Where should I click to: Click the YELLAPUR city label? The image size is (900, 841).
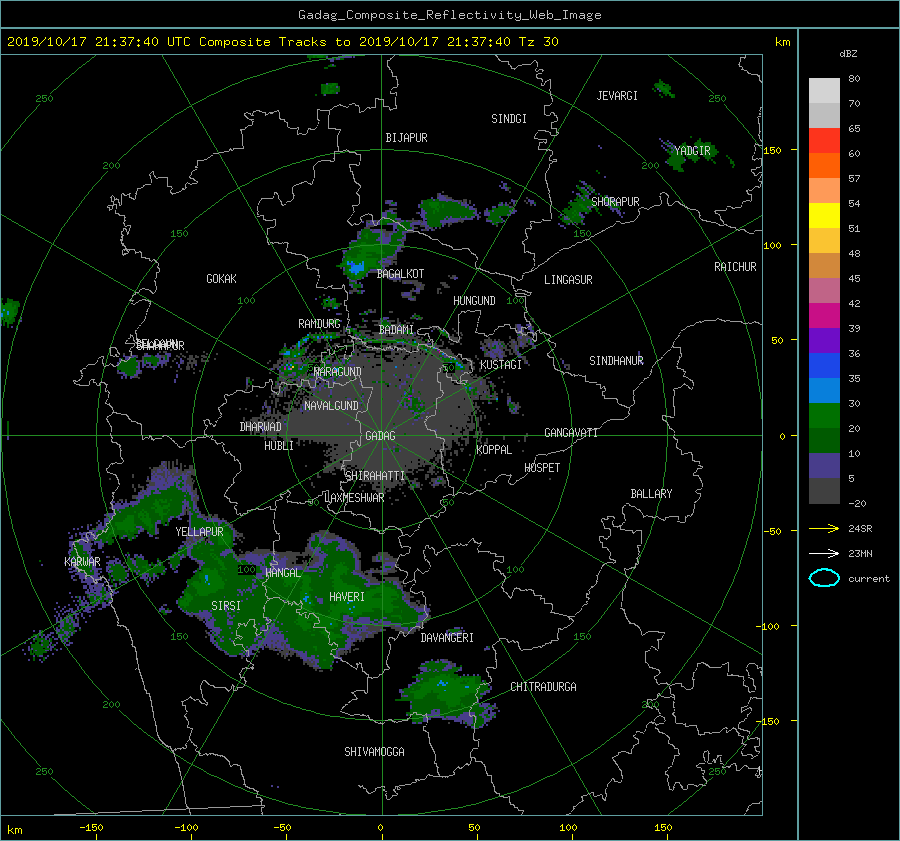tap(199, 532)
